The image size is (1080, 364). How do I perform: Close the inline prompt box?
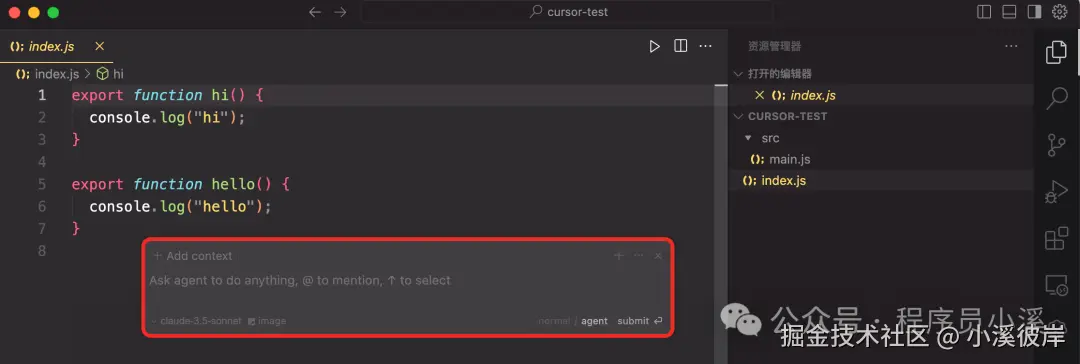point(658,256)
